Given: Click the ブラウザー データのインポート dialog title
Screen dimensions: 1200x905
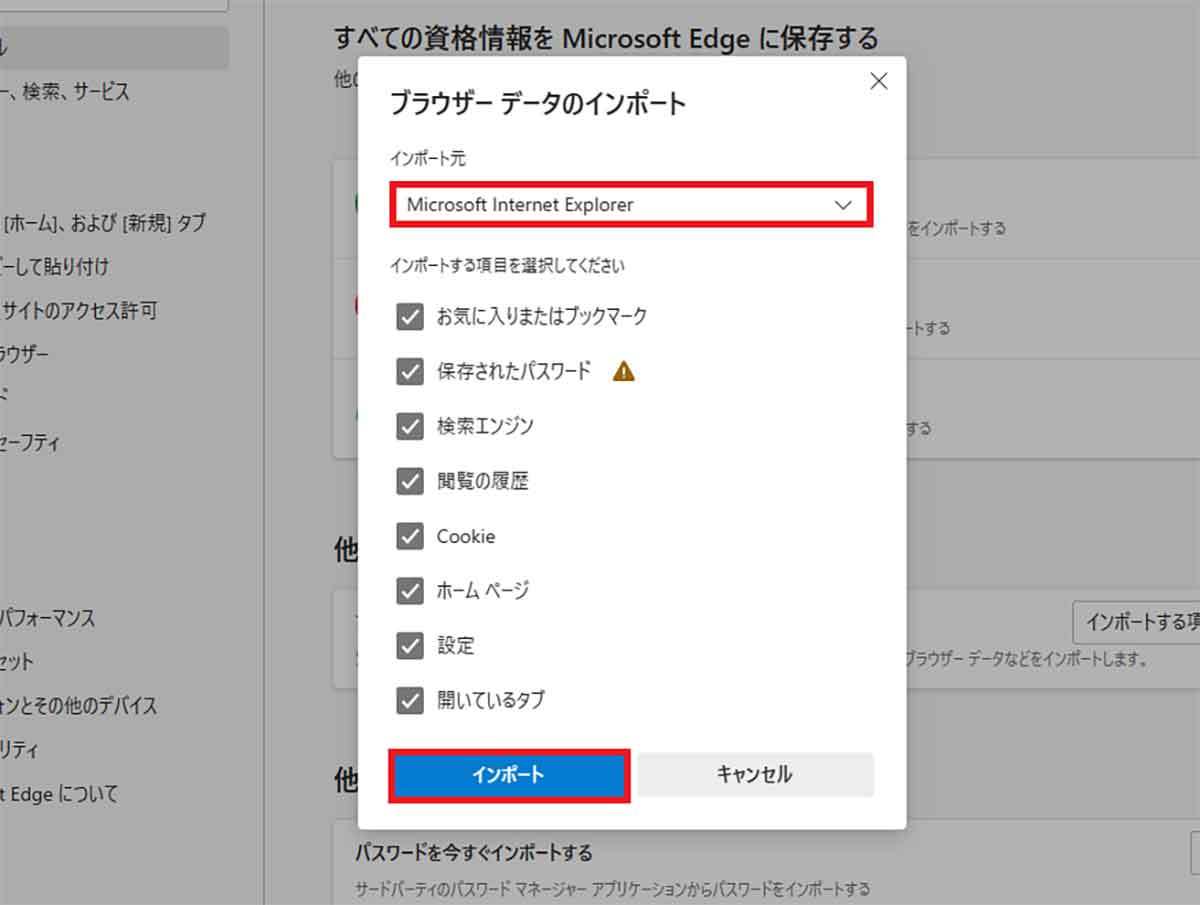Looking at the screenshot, I should tap(538, 103).
